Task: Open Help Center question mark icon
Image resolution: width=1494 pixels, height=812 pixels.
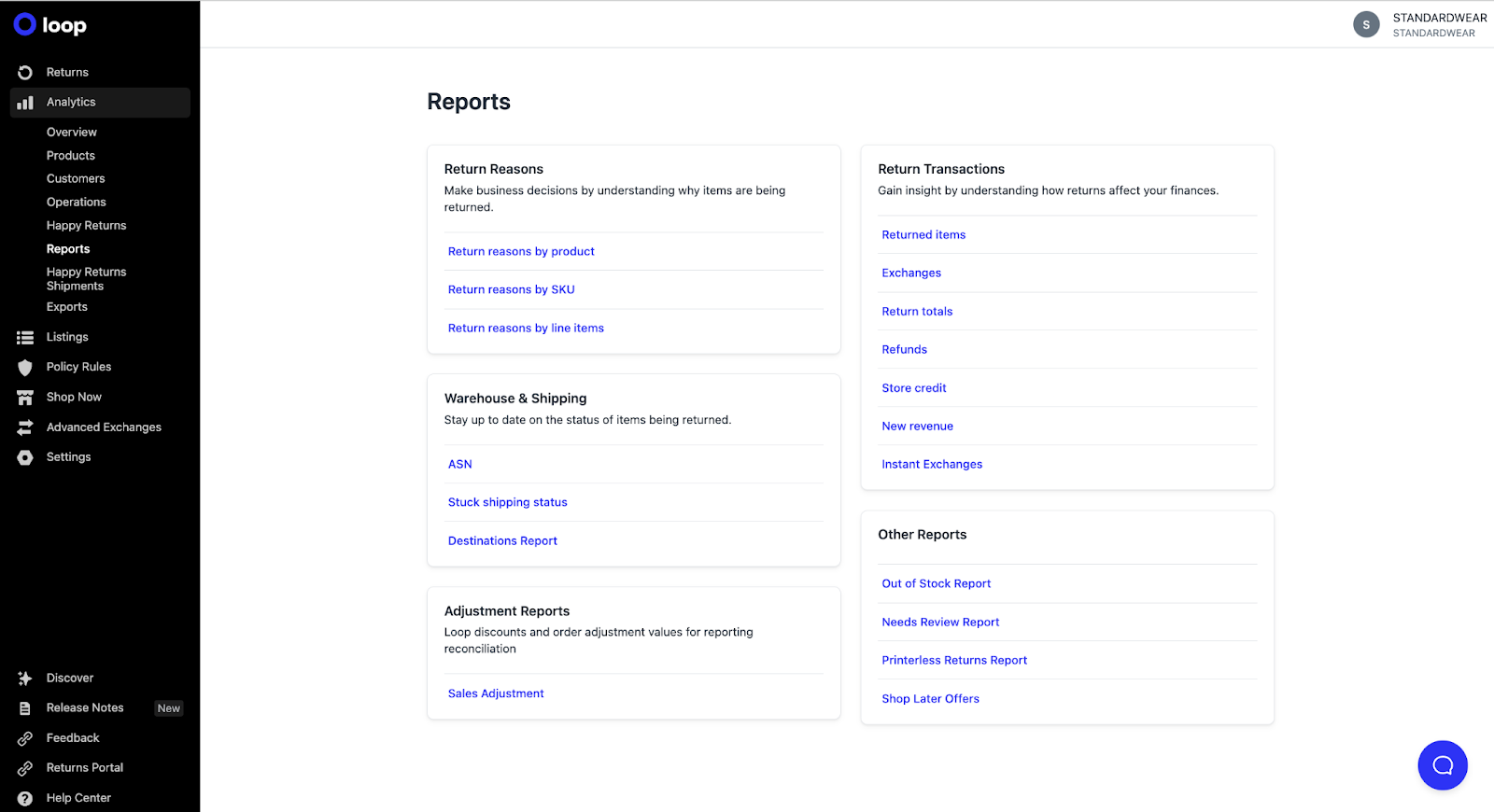Action: pos(25,799)
